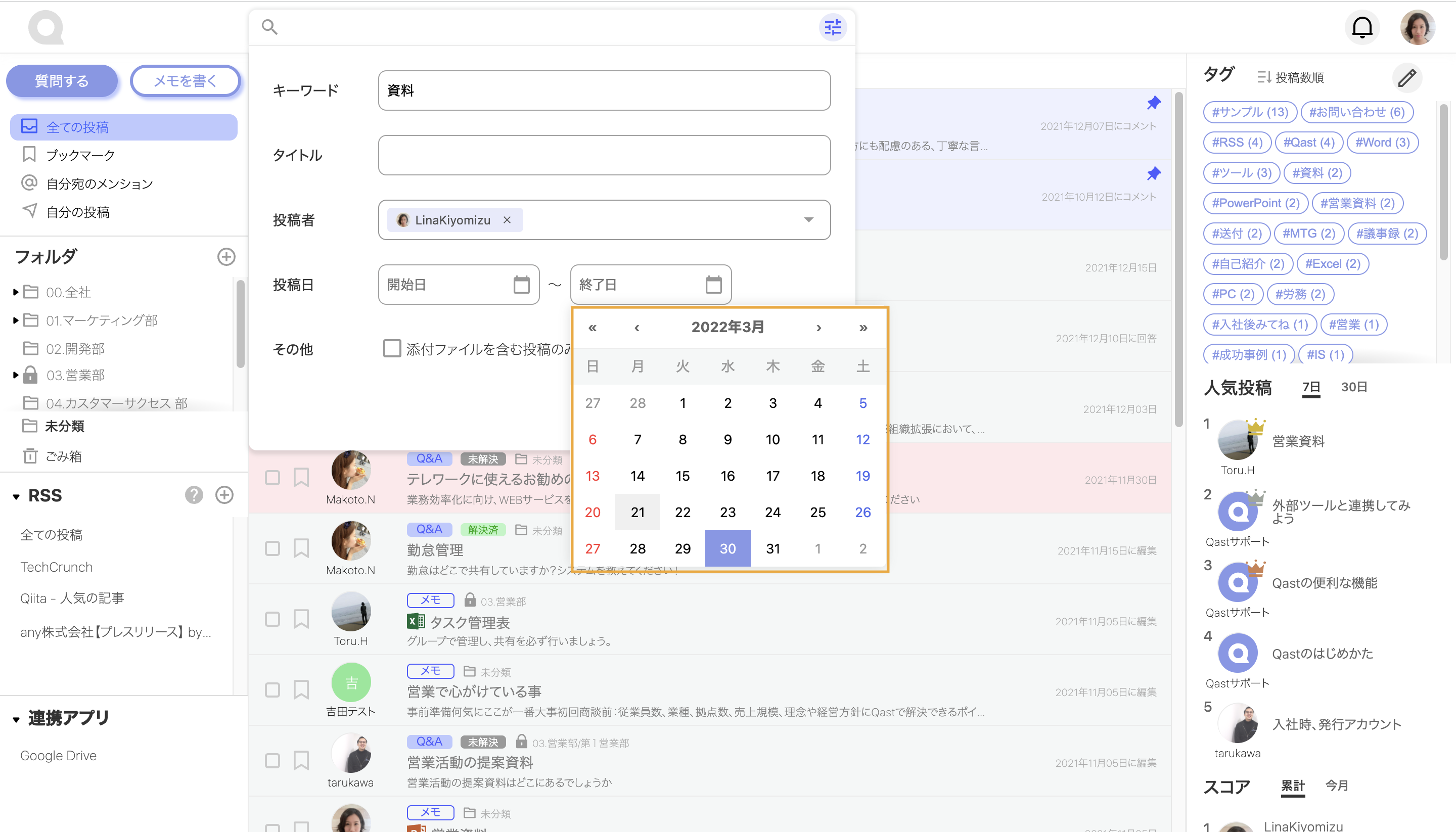Bookmark the タスク管理表 post

click(301, 619)
